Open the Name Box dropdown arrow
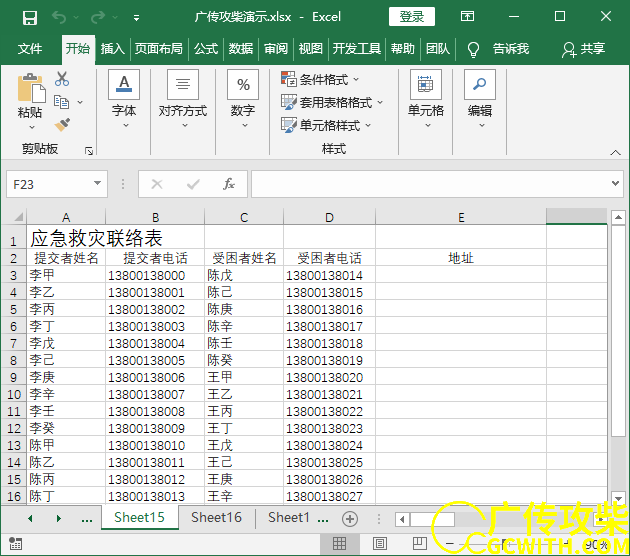Image resolution: width=630 pixels, height=556 pixels. [97, 183]
